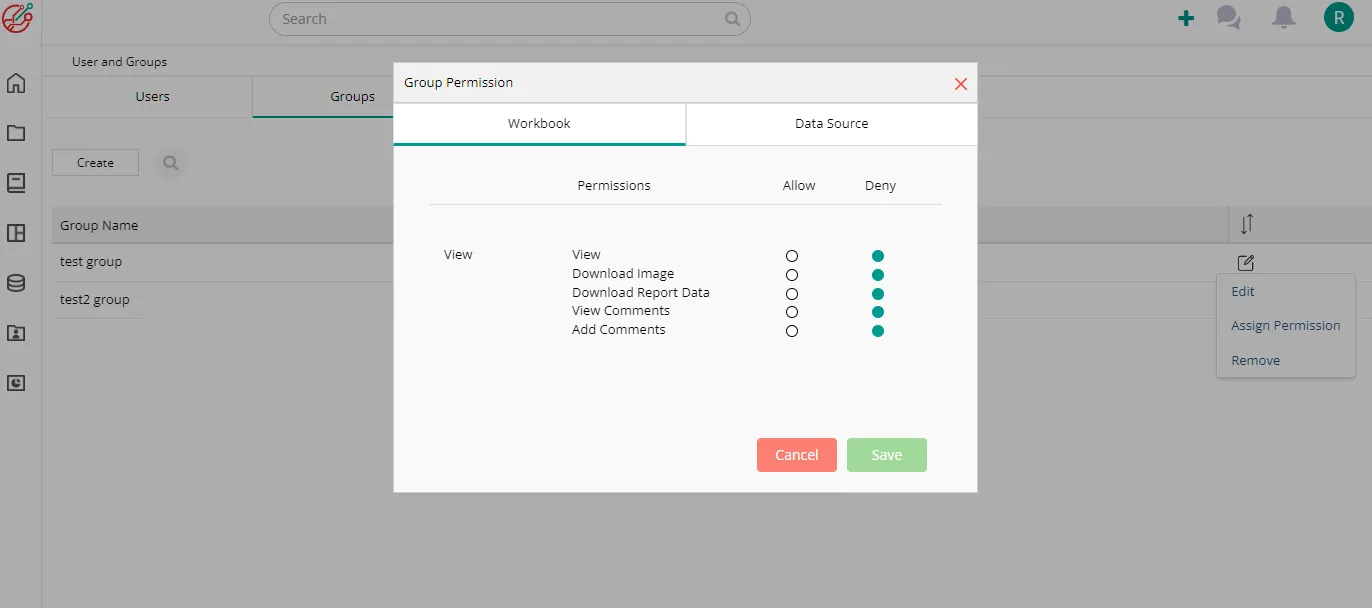Choose Assign Permission from context menu
The image size is (1372, 608).
click(x=1285, y=326)
